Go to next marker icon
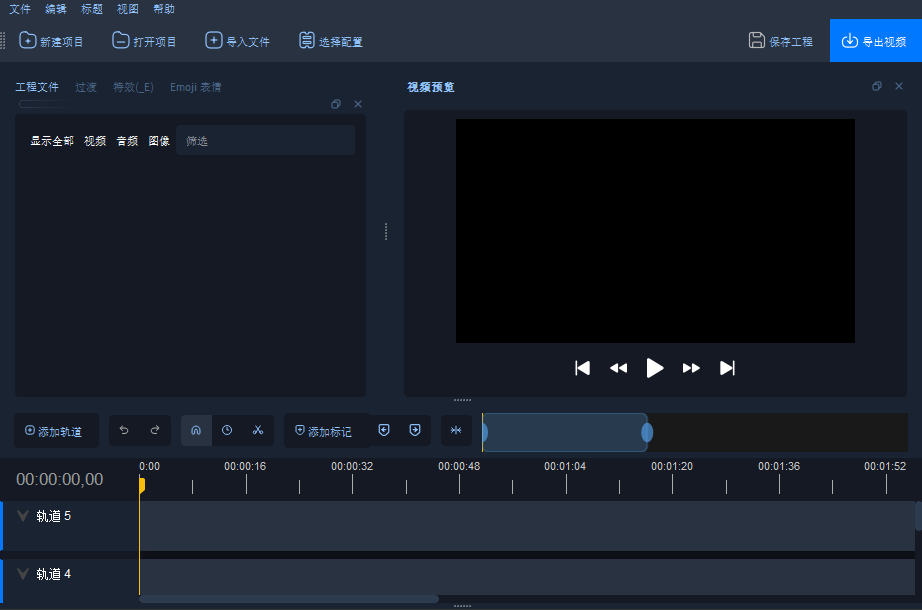922x610 pixels. coord(415,430)
